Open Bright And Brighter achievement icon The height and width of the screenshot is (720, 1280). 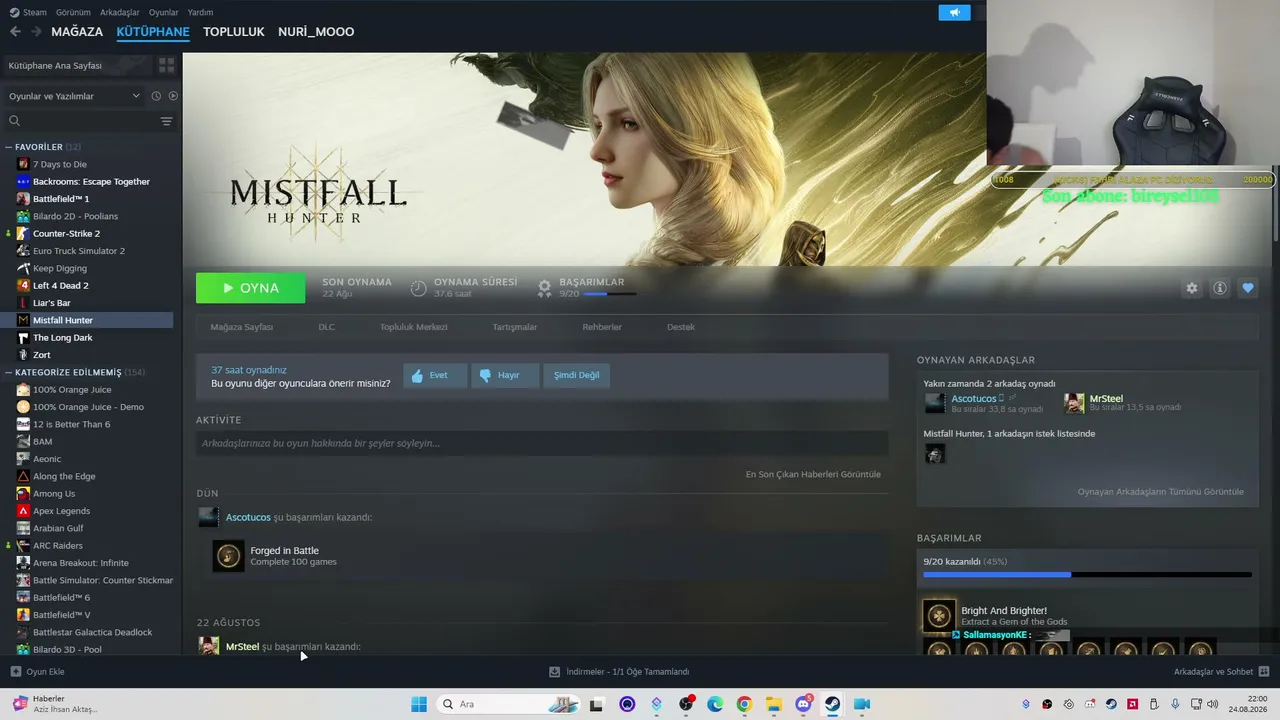pos(939,616)
